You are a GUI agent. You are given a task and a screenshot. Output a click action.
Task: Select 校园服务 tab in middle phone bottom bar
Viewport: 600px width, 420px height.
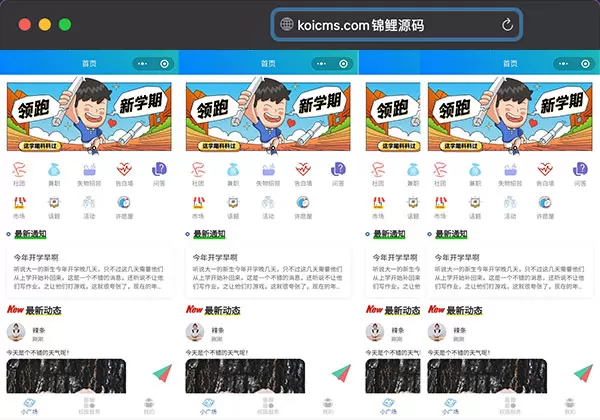(268, 406)
